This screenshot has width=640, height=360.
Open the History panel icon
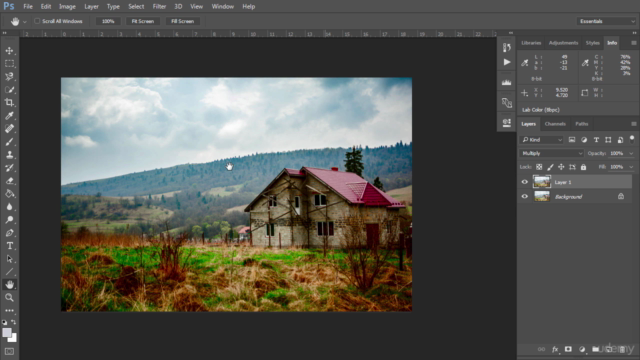click(x=507, y=48)
